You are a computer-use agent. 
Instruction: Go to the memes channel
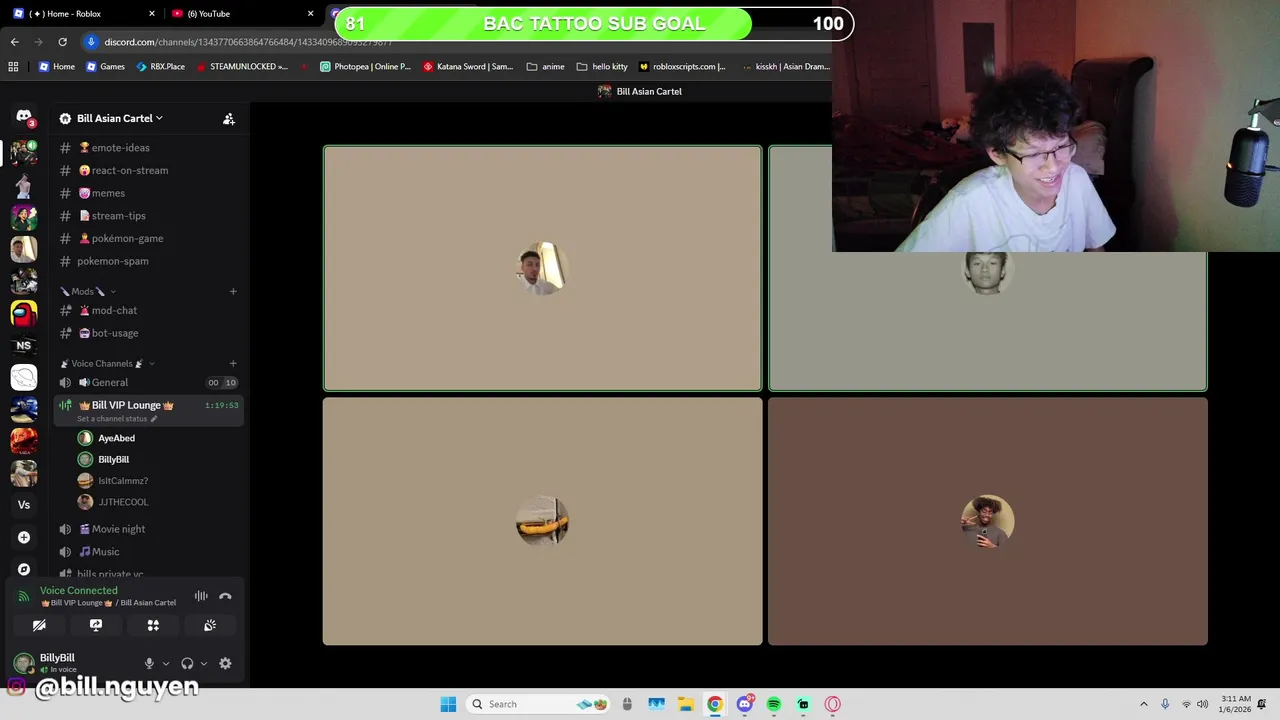[x=149, y=193]
